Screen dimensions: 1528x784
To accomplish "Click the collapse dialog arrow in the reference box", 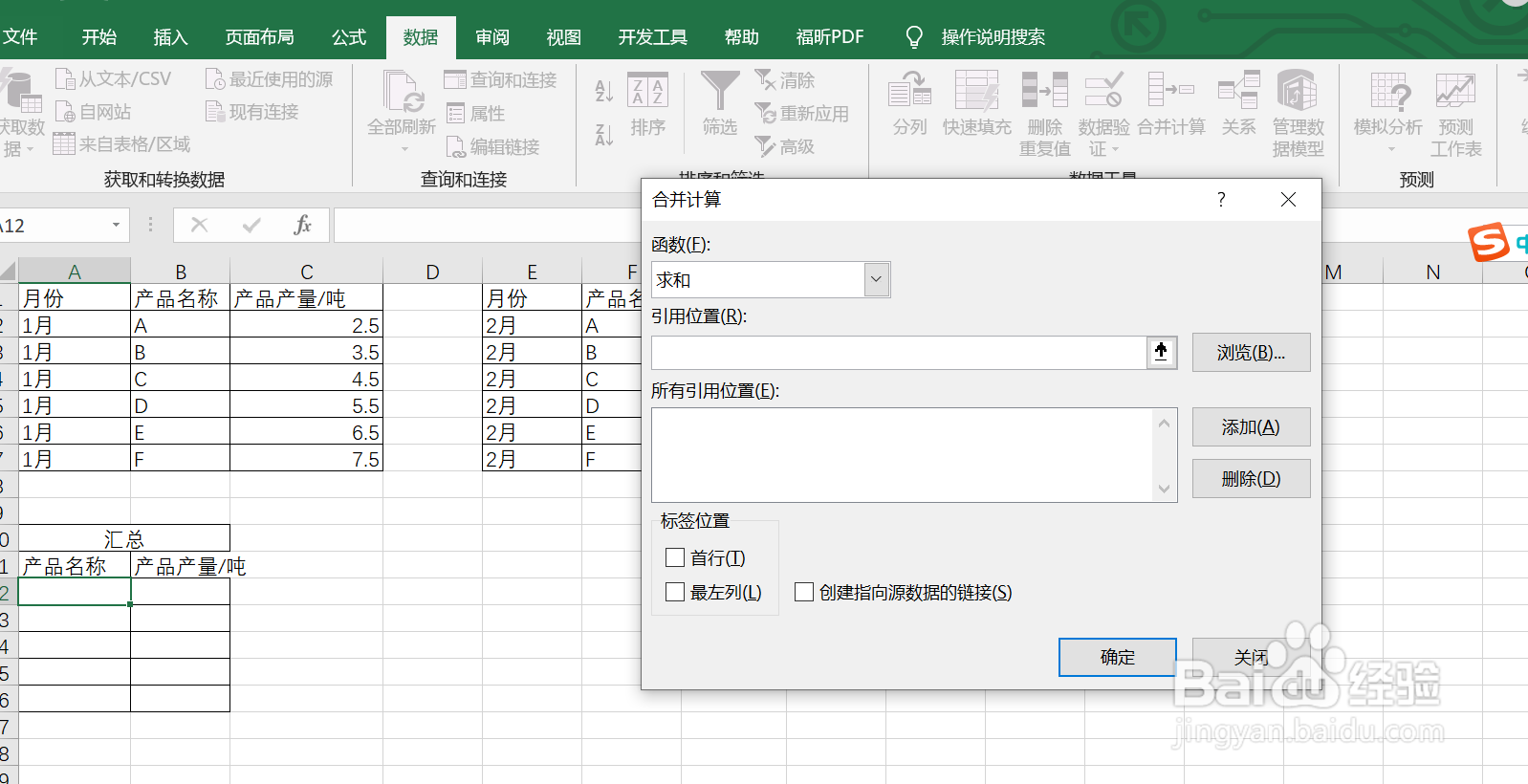I will click(x=1161, y=352).
